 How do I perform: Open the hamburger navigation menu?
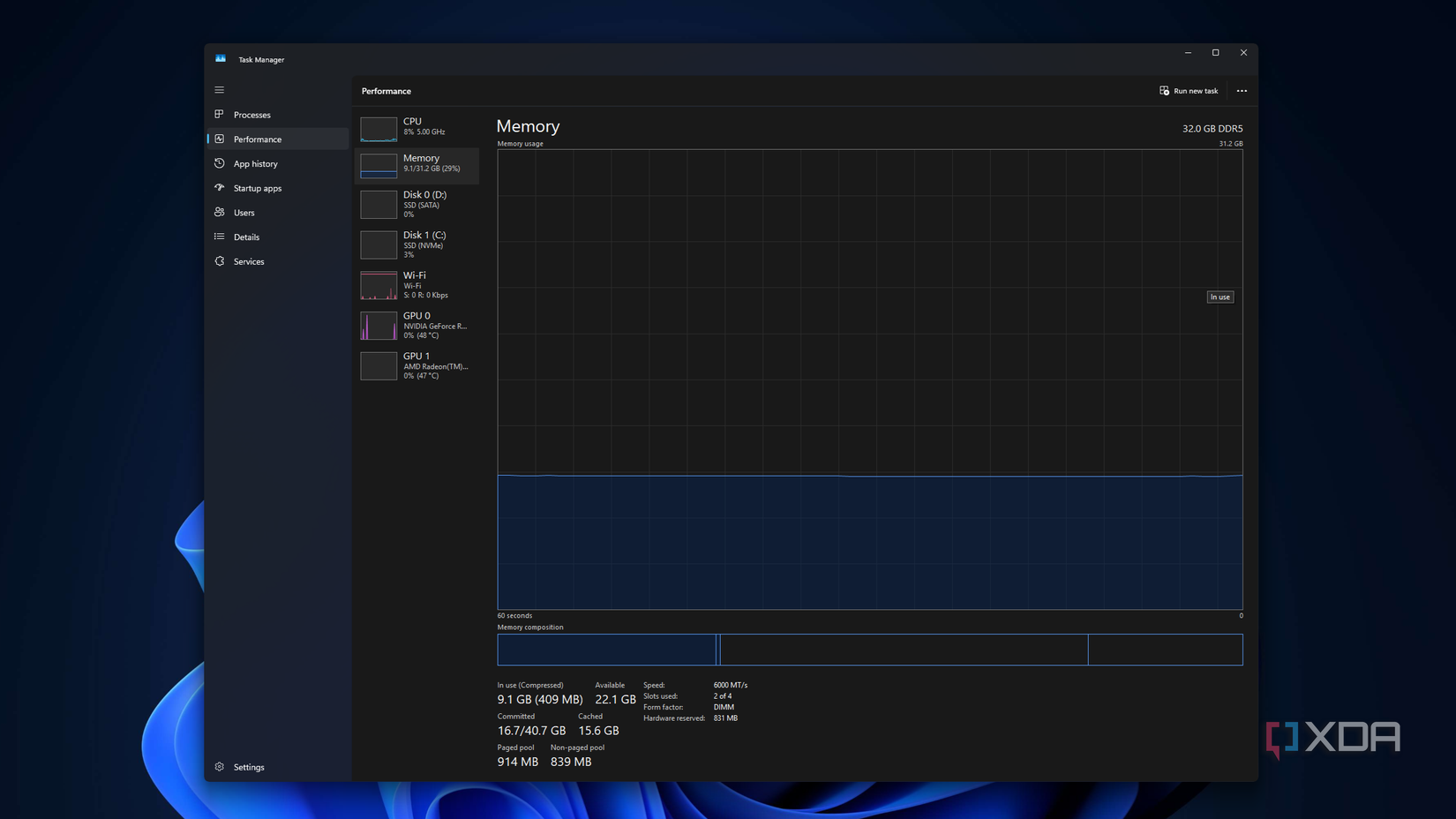(x=220, y=90)
